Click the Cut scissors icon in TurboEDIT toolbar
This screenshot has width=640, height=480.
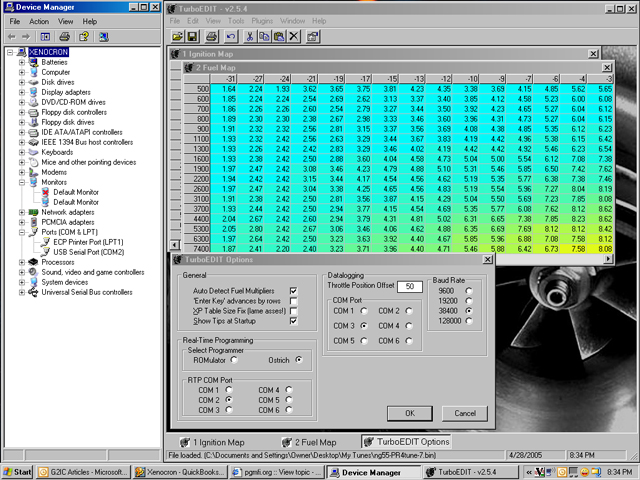pyautogui.click(x=249, y=37)
